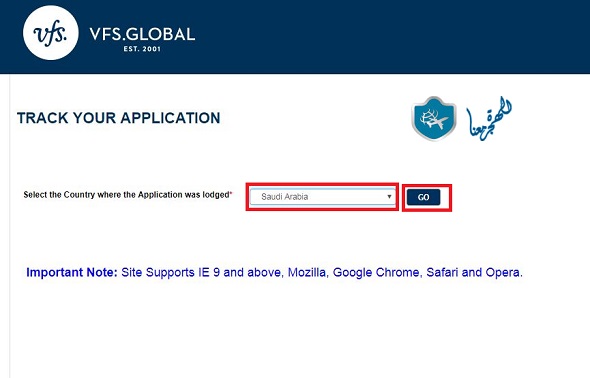This screenshot has width=590, height=378.
Task: Click the blue shield airplane logo
Action: point(434,118)
